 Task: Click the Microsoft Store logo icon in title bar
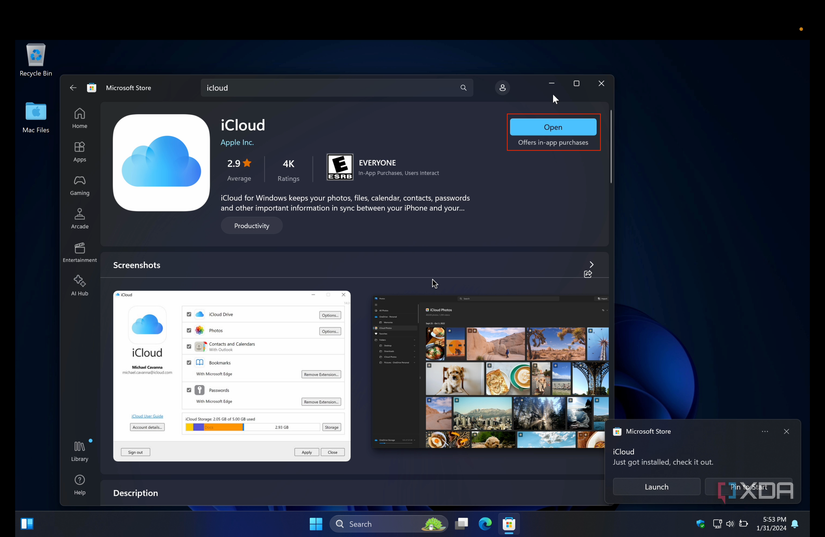(92, 88)
